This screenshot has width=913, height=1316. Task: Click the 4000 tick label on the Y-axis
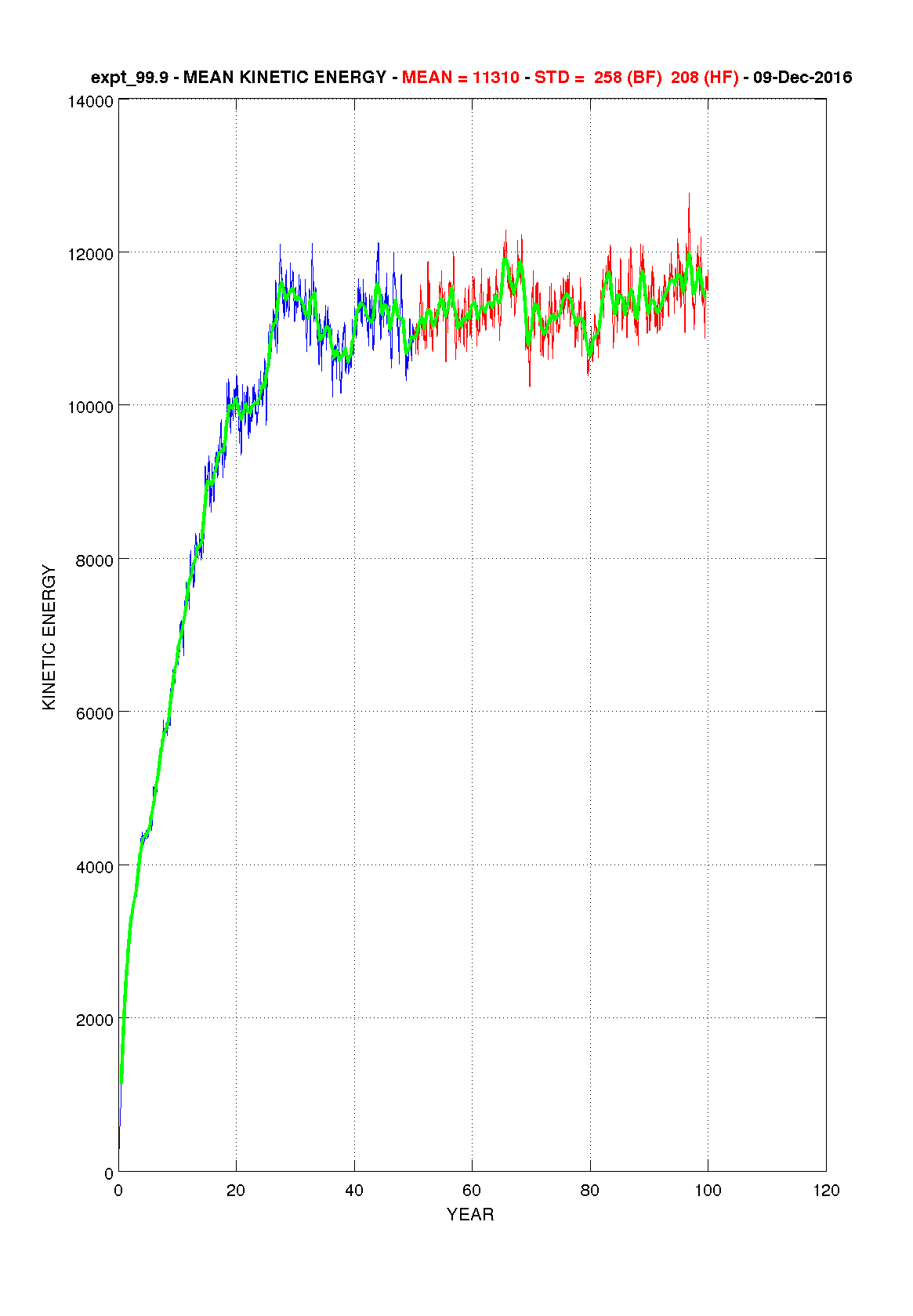click(x=96, y=868)
